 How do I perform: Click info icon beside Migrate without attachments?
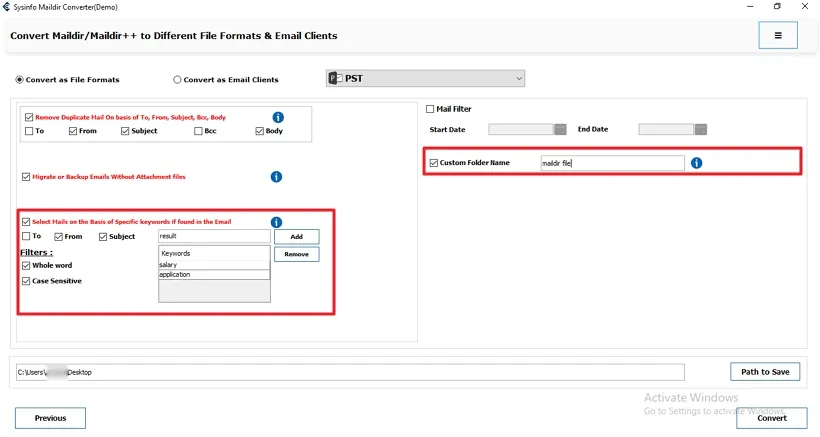click(276, 177)
